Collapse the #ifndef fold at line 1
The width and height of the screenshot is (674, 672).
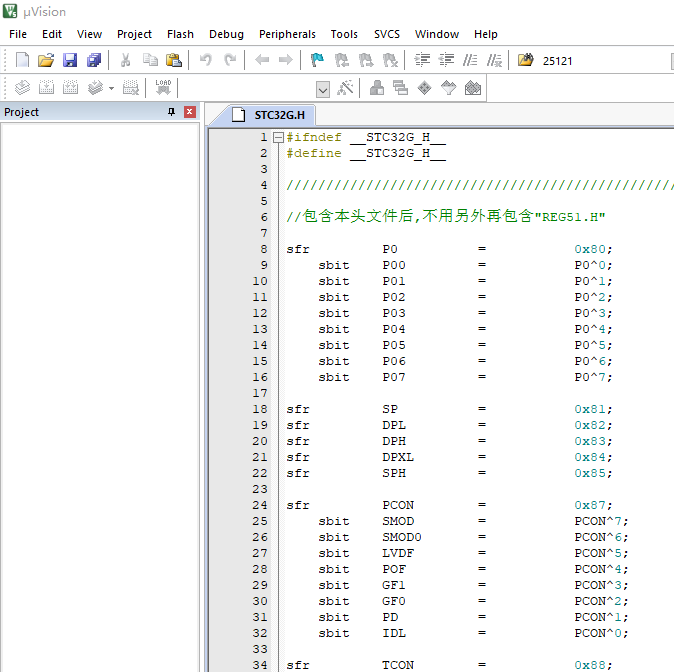click(279, 138)
